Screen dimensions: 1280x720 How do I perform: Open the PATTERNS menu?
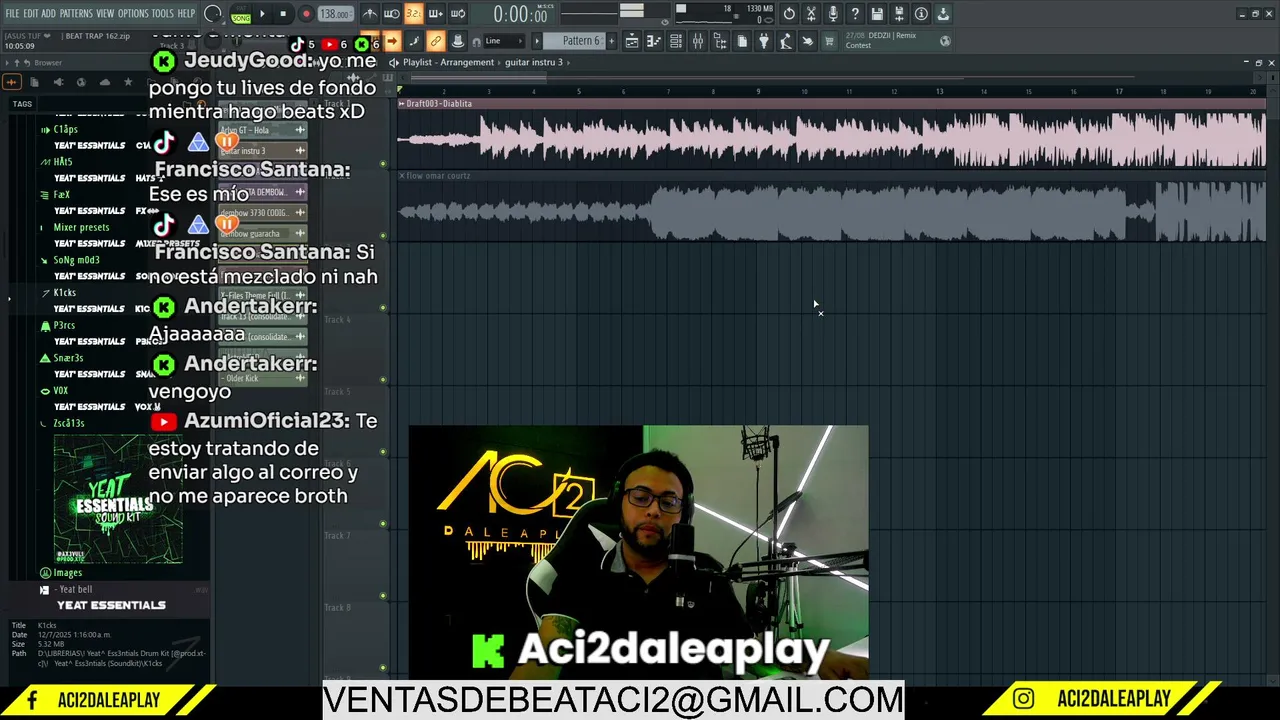tap(76, 14)
